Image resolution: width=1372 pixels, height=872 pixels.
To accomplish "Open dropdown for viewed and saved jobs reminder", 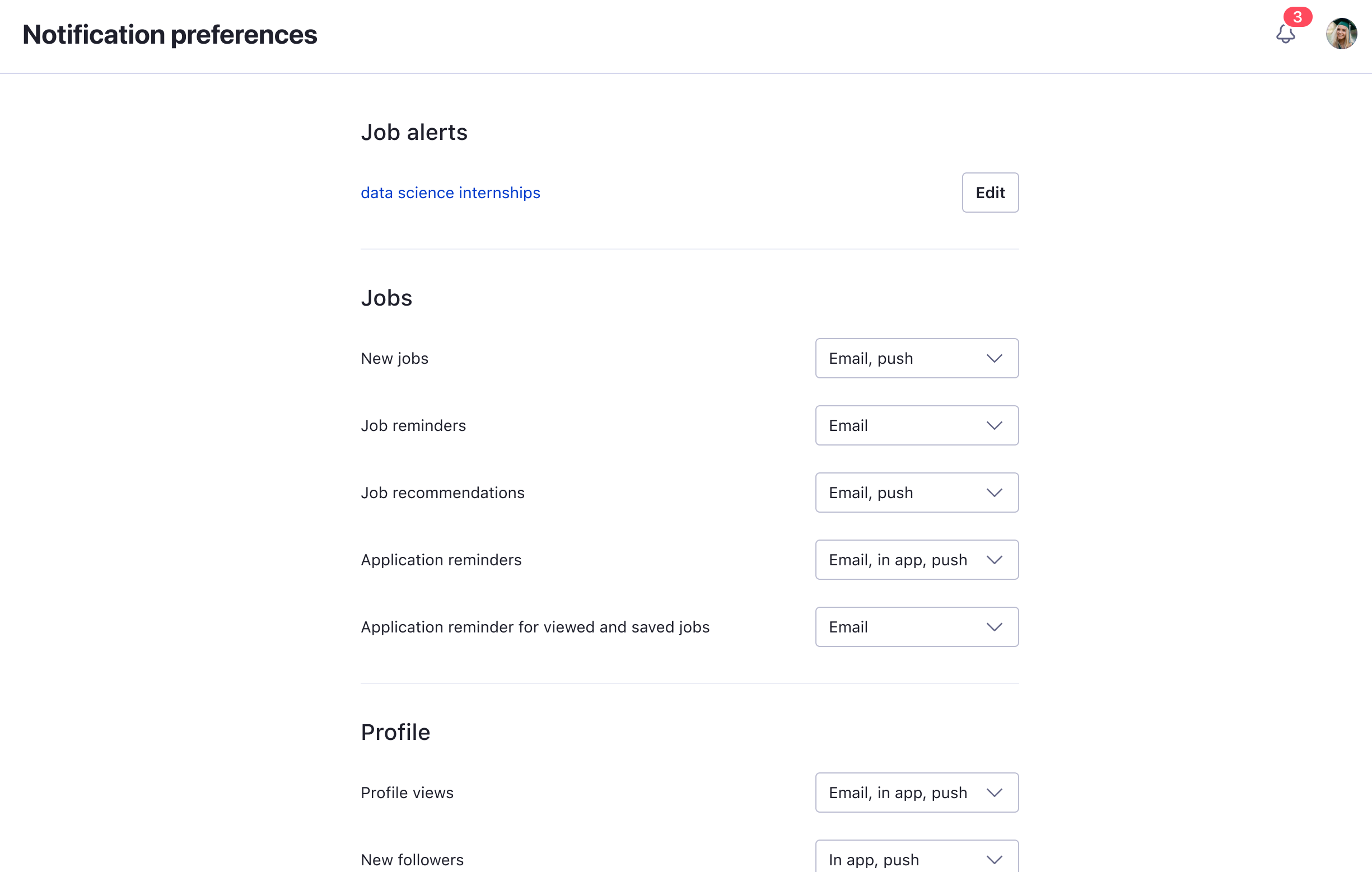I will 917,627.
